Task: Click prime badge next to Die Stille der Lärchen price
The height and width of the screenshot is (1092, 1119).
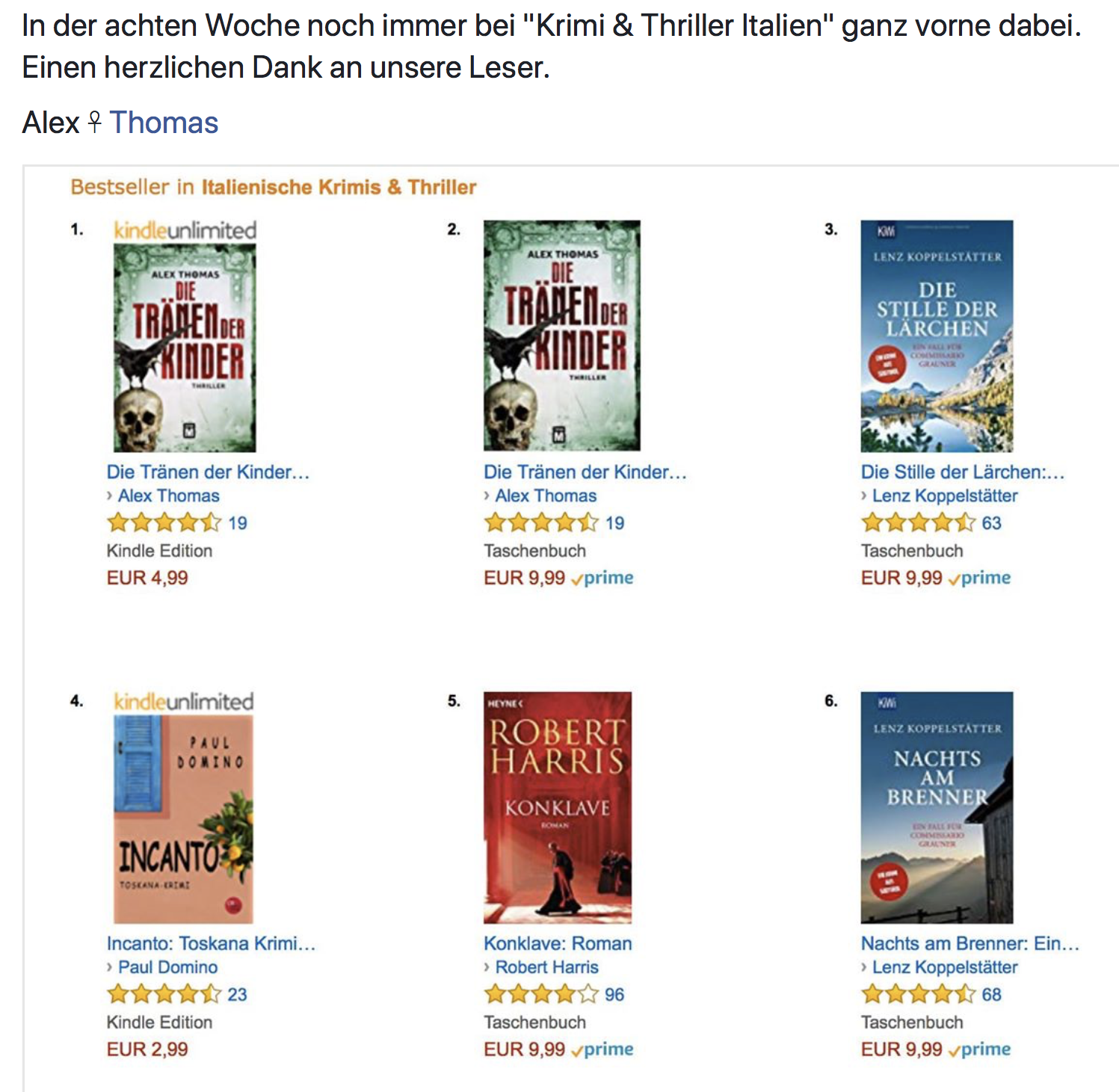Action: click(979, 578)
